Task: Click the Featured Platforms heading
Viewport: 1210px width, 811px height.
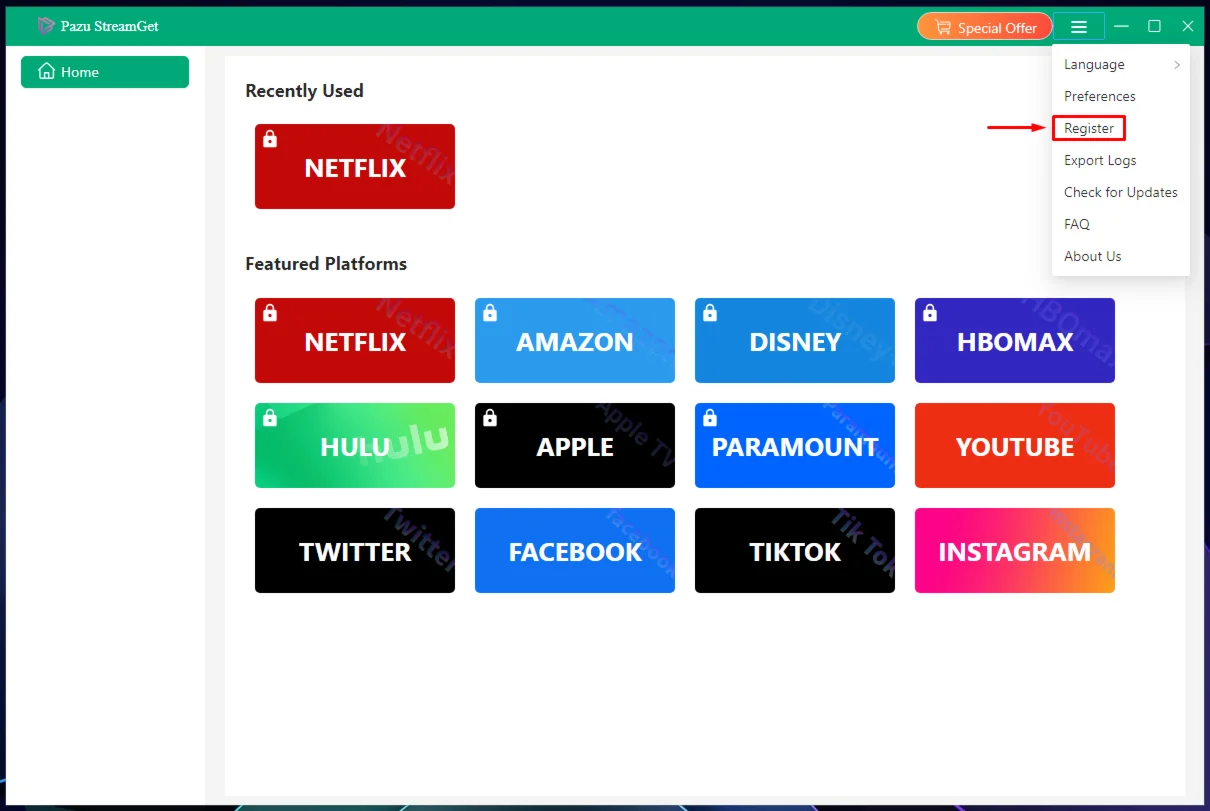Action: coord(326,264)
